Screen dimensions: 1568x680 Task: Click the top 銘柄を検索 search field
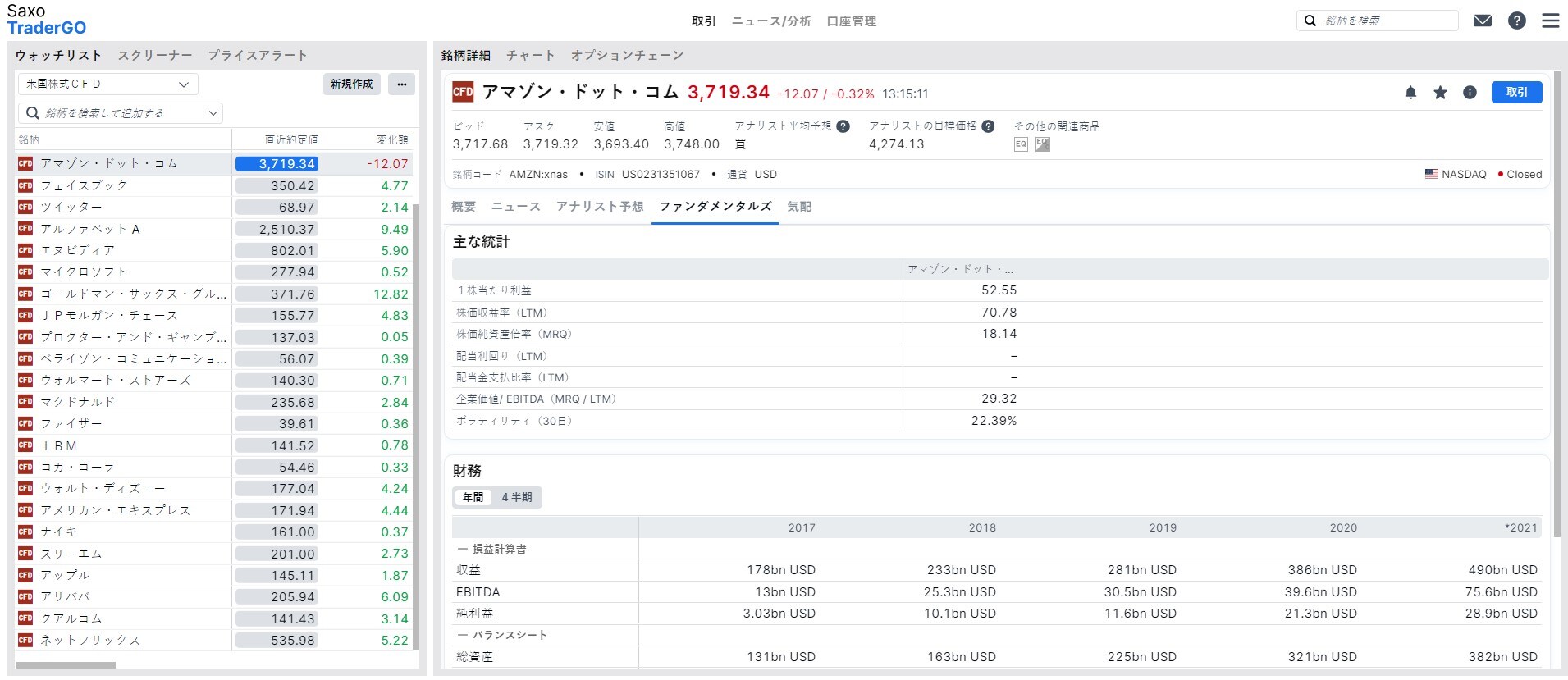pyautogui.click(x=1378, y=21)
